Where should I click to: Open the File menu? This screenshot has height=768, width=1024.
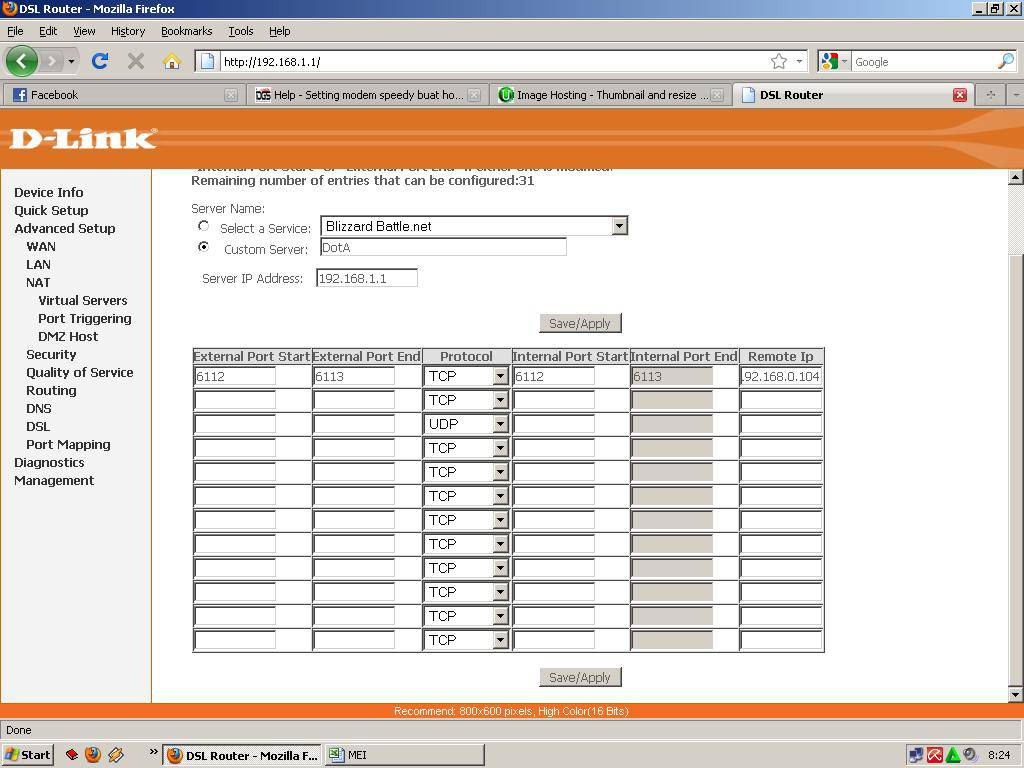pyautogui.click(x=15, y=31)
